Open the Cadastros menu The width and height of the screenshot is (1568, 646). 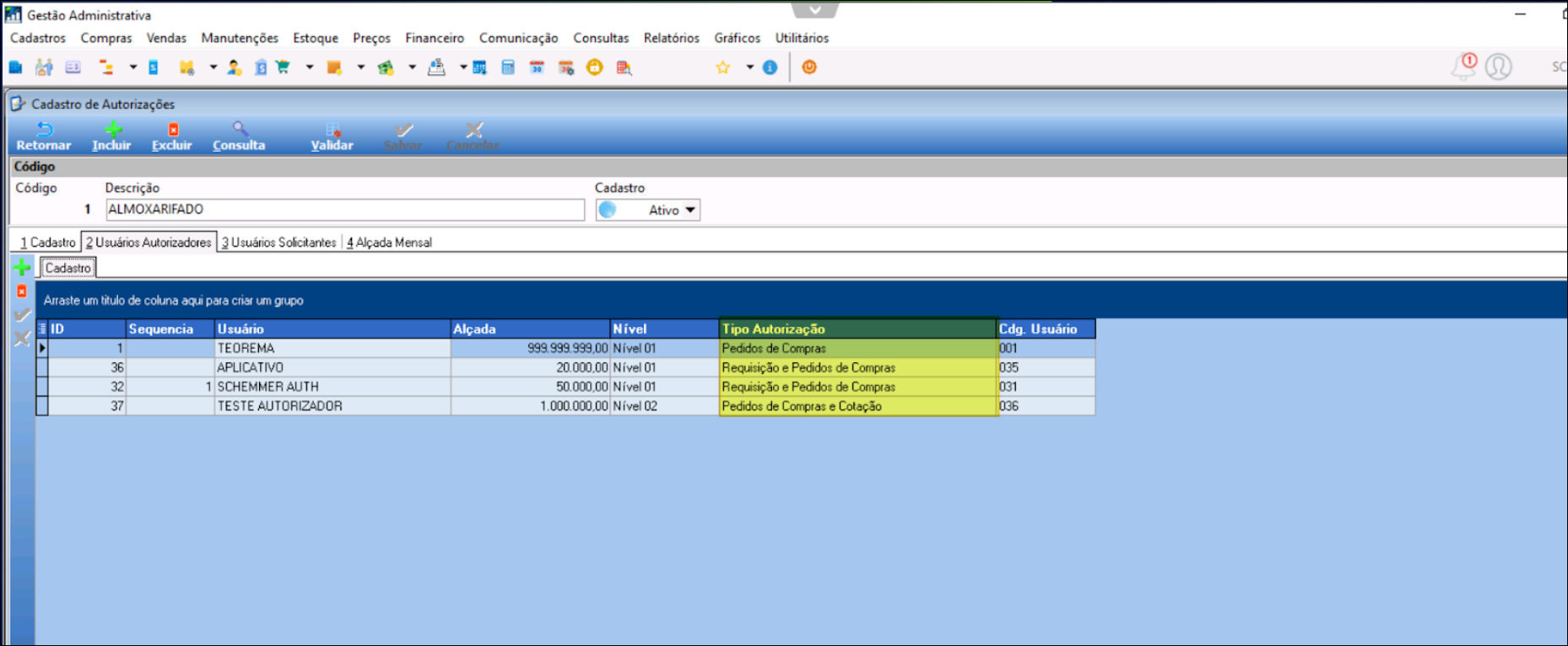38,38
